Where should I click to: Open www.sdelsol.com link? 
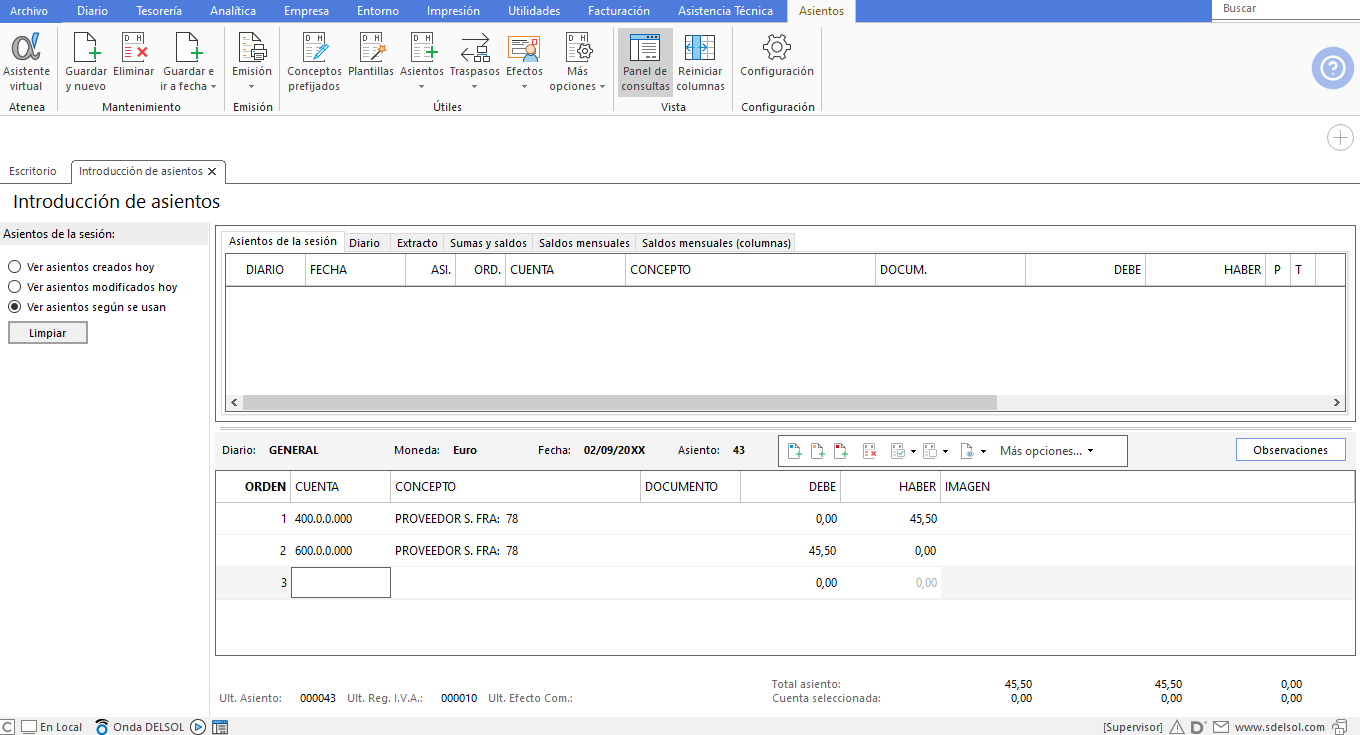1279,727
